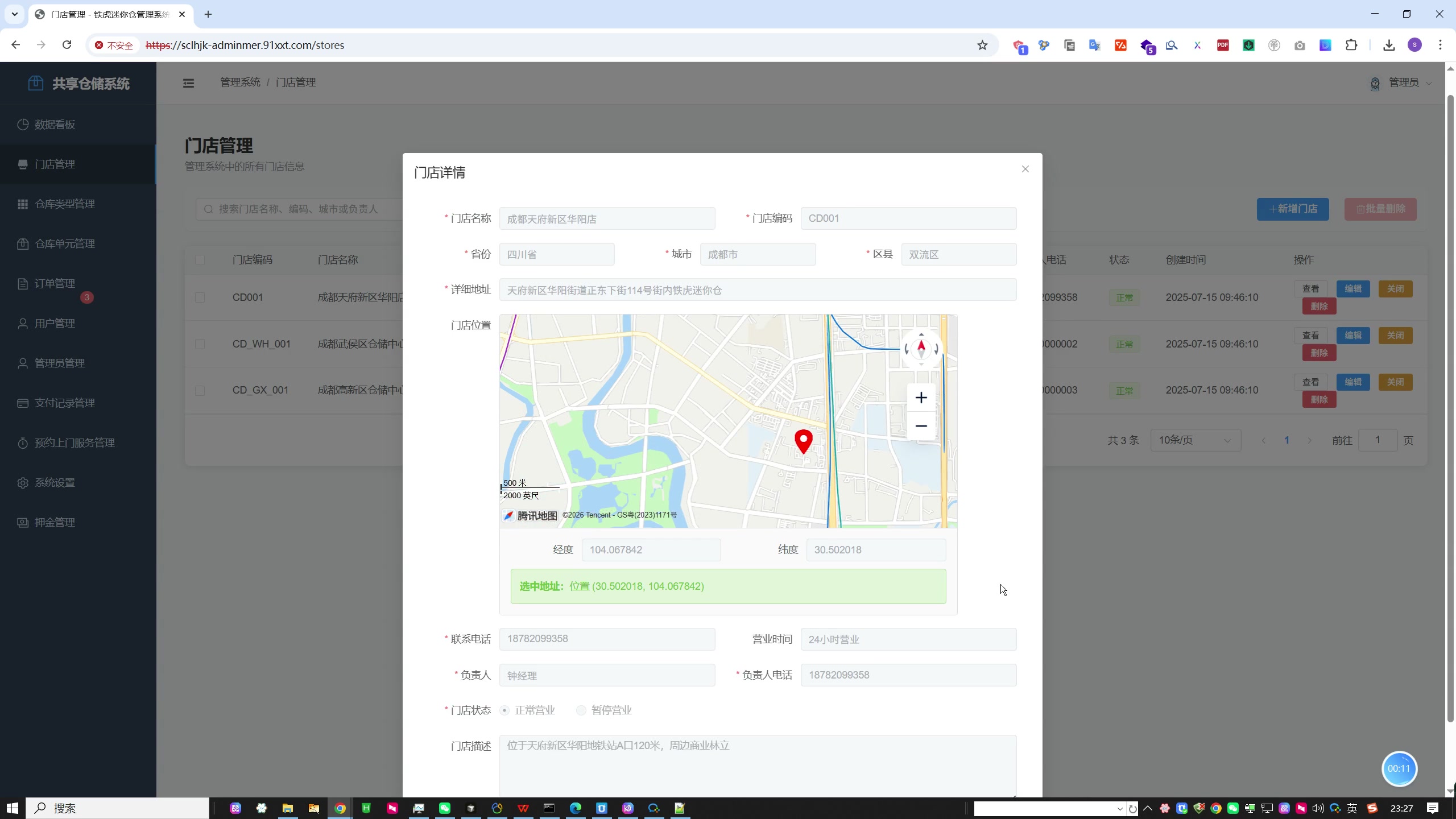Viewport: 1456px width, 819px height.
Task: Bookmark this page with star icon
Action: [982, 45]
